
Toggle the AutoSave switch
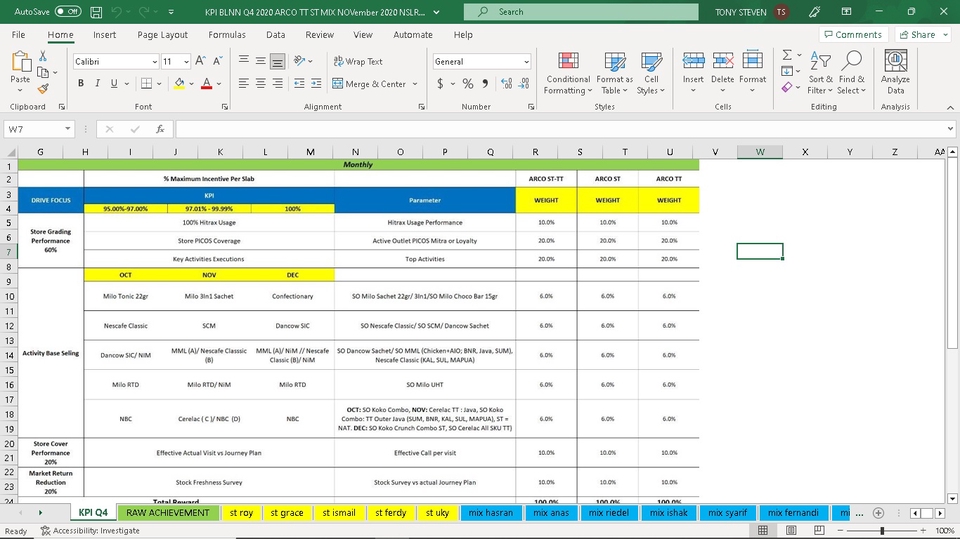[67, 12]
